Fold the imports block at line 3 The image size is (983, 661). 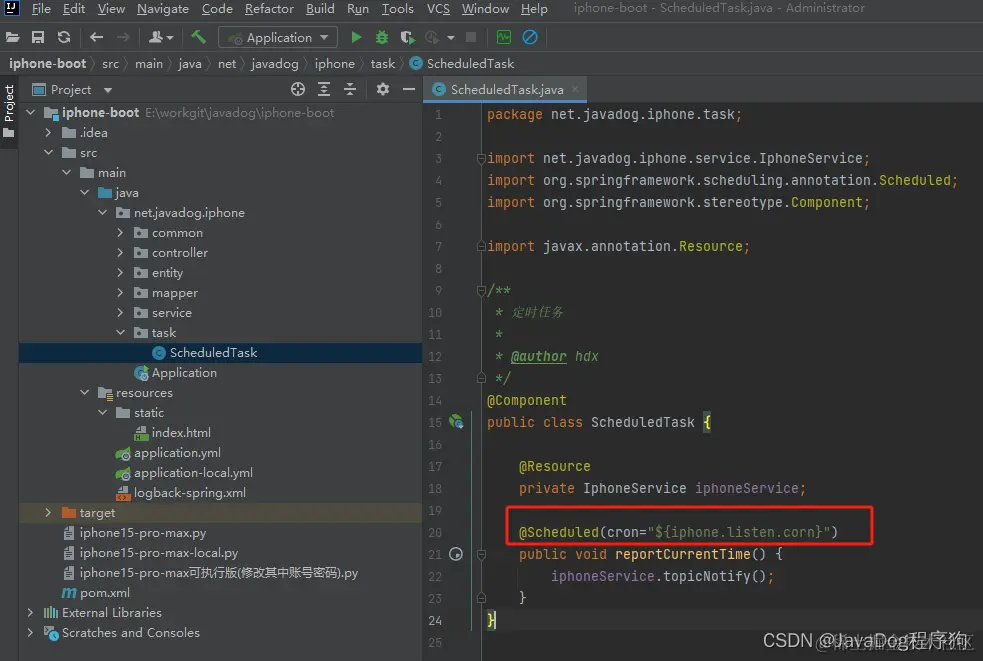pyautogui.click(x=481, y=159)
